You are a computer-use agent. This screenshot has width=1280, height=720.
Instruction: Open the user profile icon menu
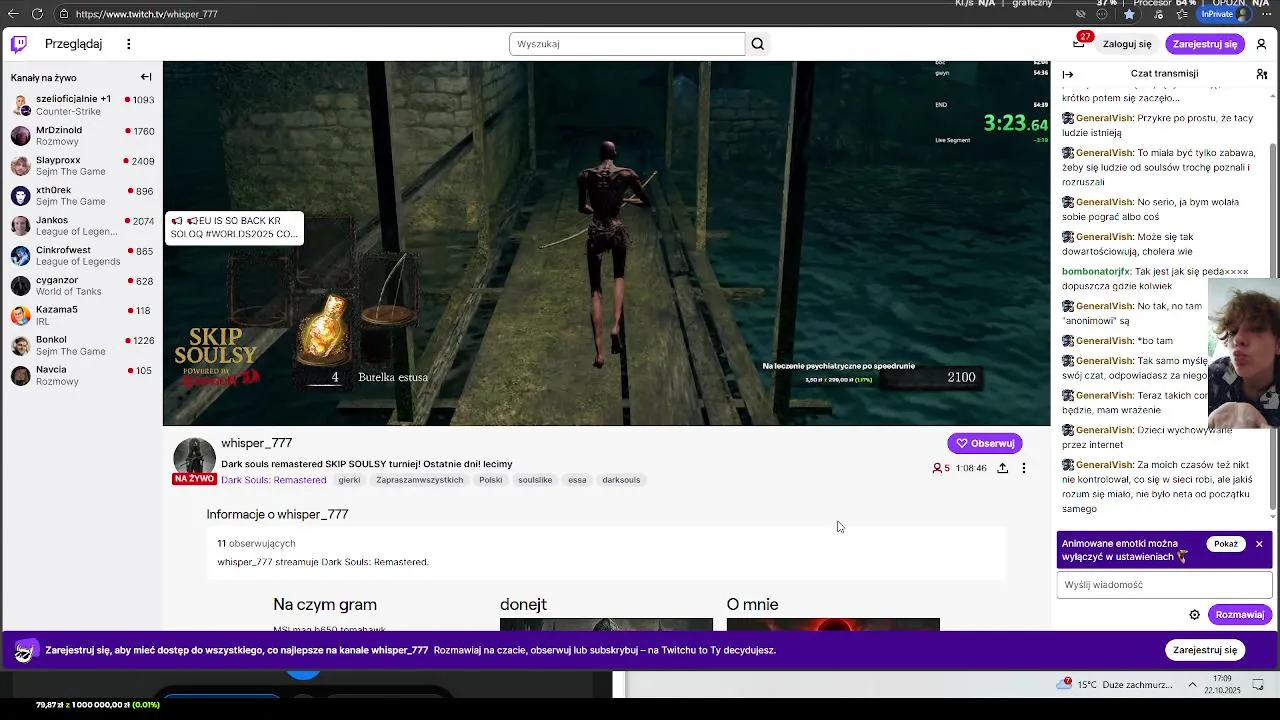(1261, 44)
